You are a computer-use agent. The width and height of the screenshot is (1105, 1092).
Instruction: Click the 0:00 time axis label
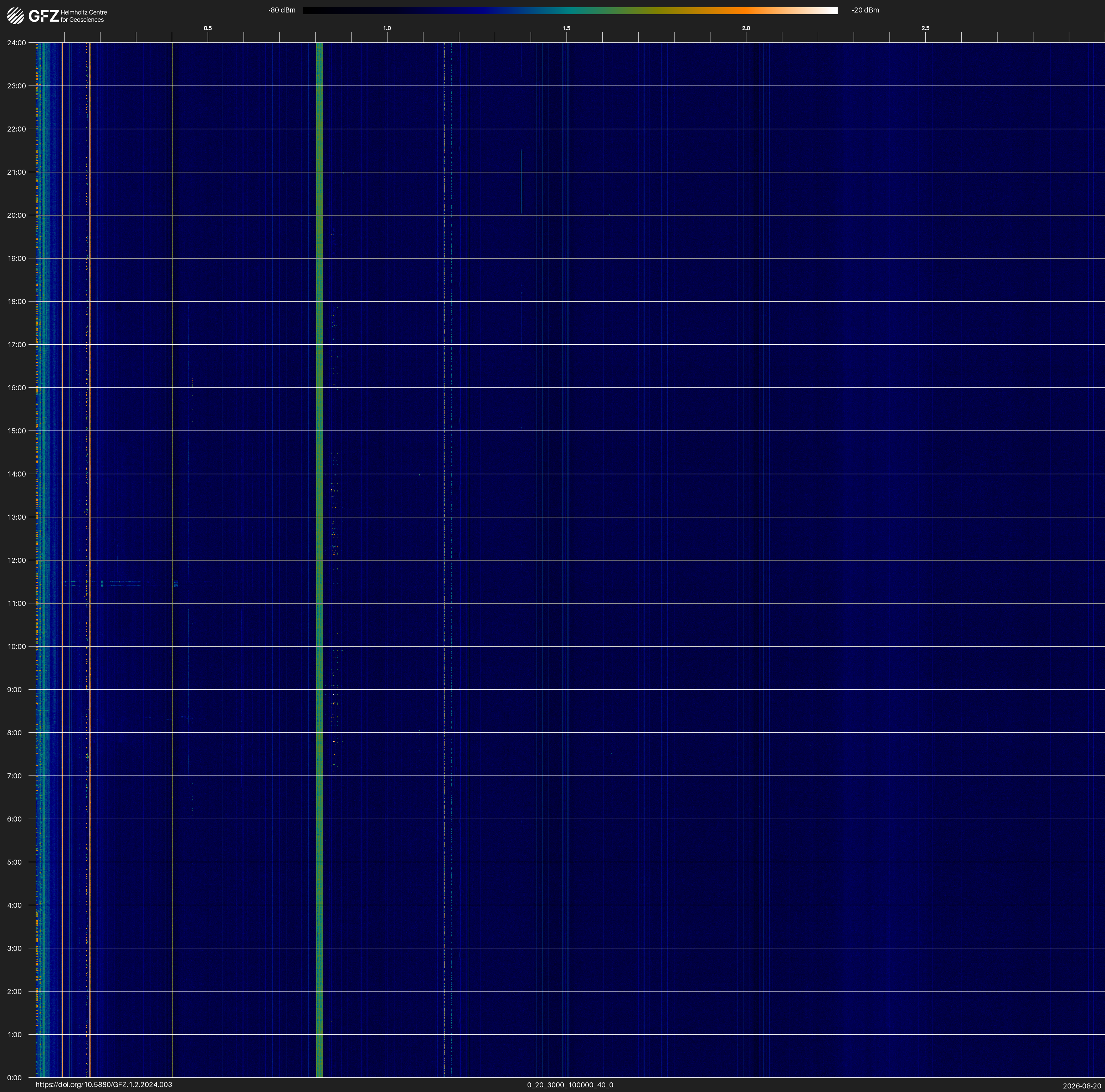14,1078
